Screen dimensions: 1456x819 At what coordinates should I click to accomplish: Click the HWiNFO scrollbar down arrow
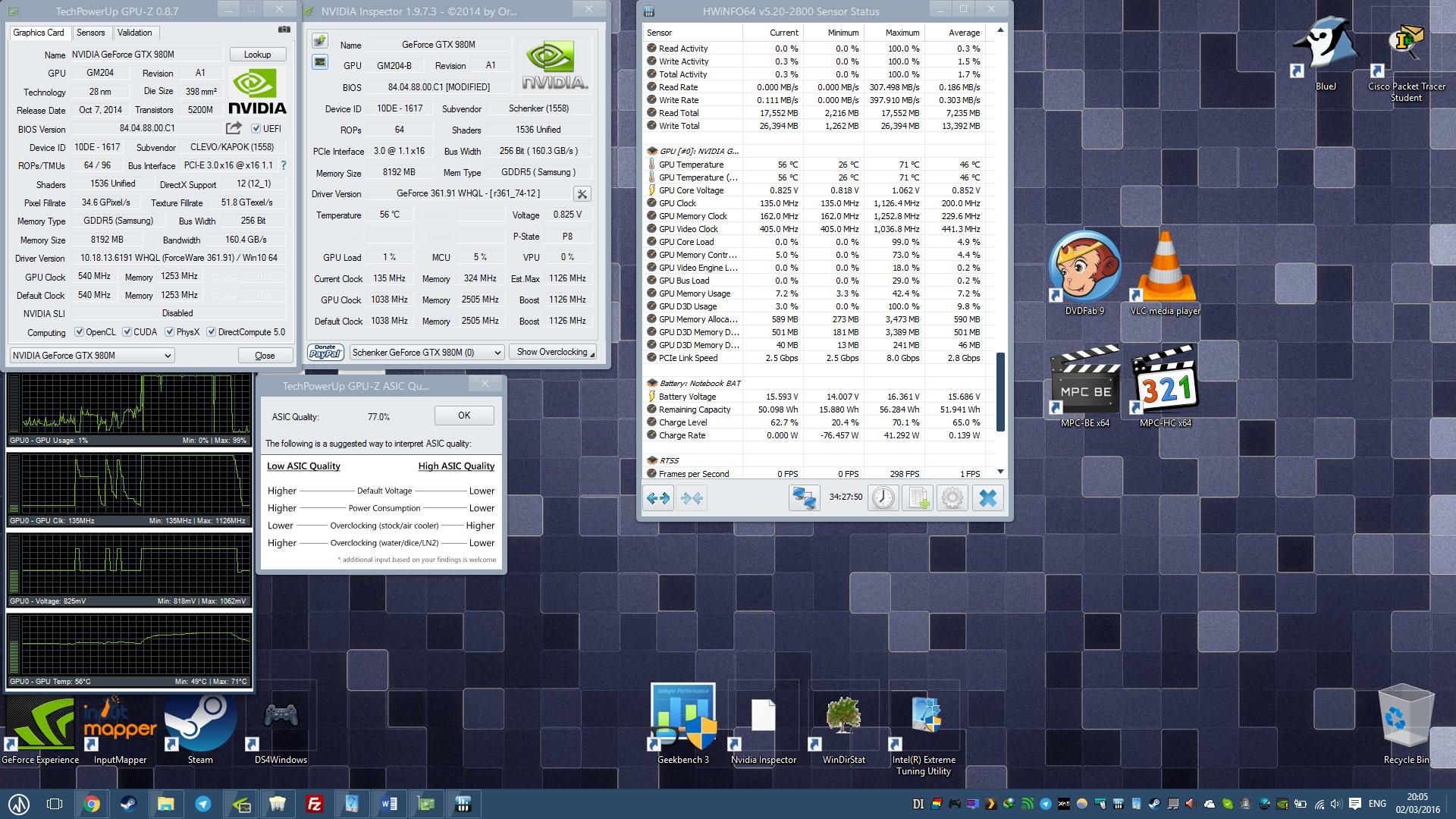(1000, 472)
